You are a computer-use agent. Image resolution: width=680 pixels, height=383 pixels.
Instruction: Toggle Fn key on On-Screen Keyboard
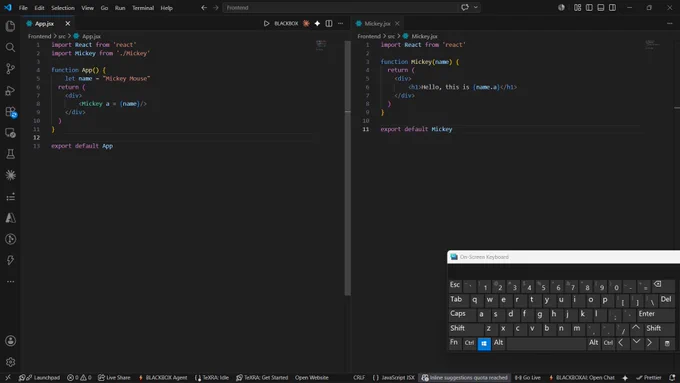click(x=454, y=343)
